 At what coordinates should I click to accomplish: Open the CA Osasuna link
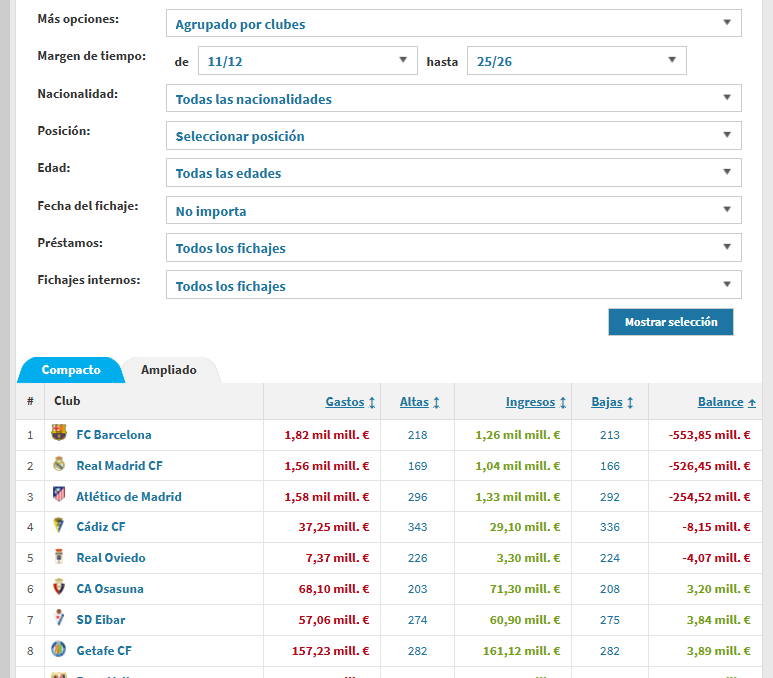pyautogui.click(x=110, y=589)
